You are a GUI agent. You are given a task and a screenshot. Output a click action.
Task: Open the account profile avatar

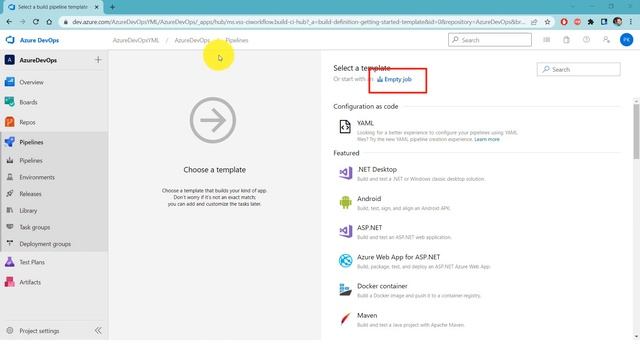coord(627,40)
